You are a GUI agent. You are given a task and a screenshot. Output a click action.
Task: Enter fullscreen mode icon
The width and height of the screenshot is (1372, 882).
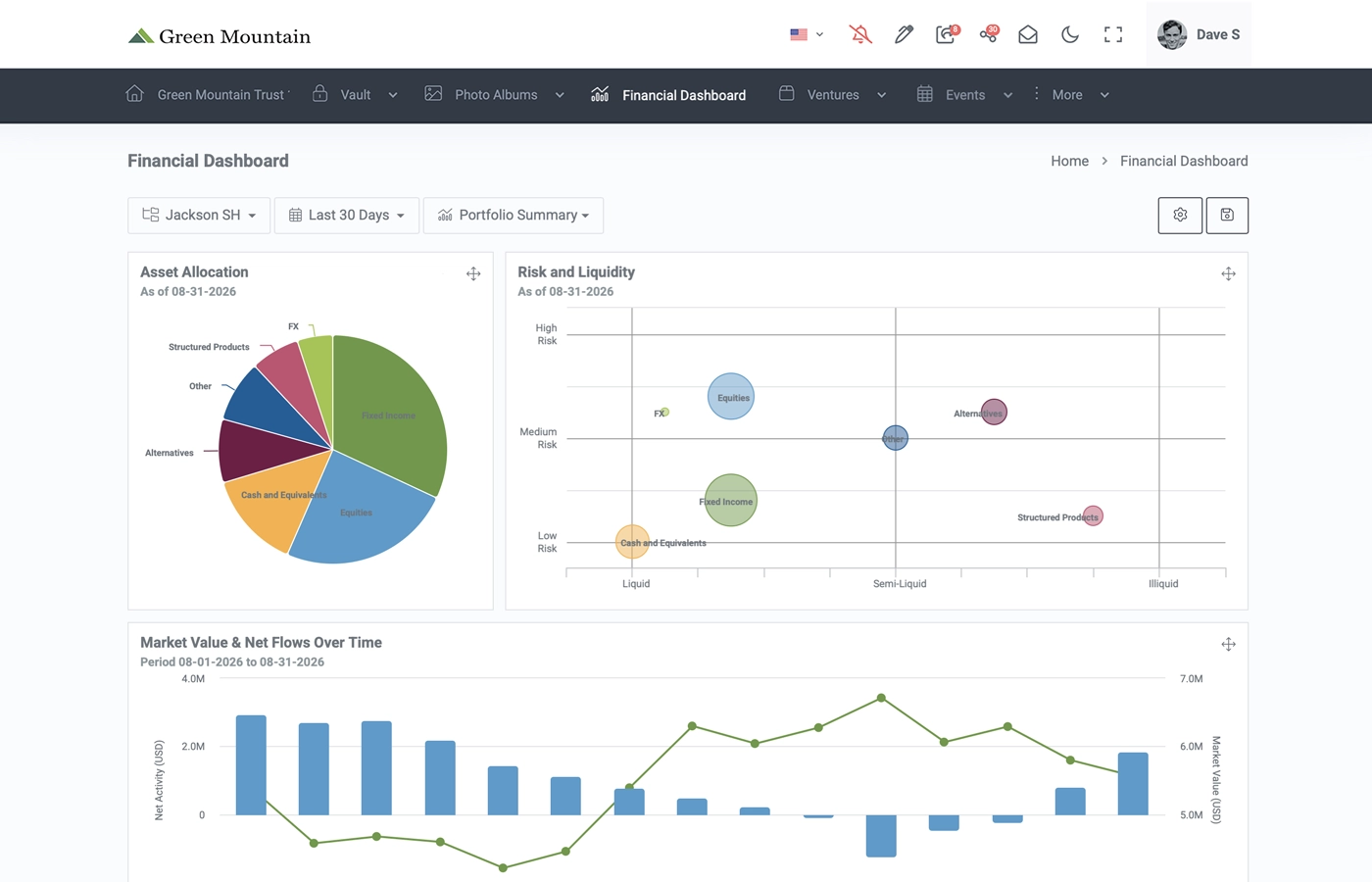click(1113, 34)
